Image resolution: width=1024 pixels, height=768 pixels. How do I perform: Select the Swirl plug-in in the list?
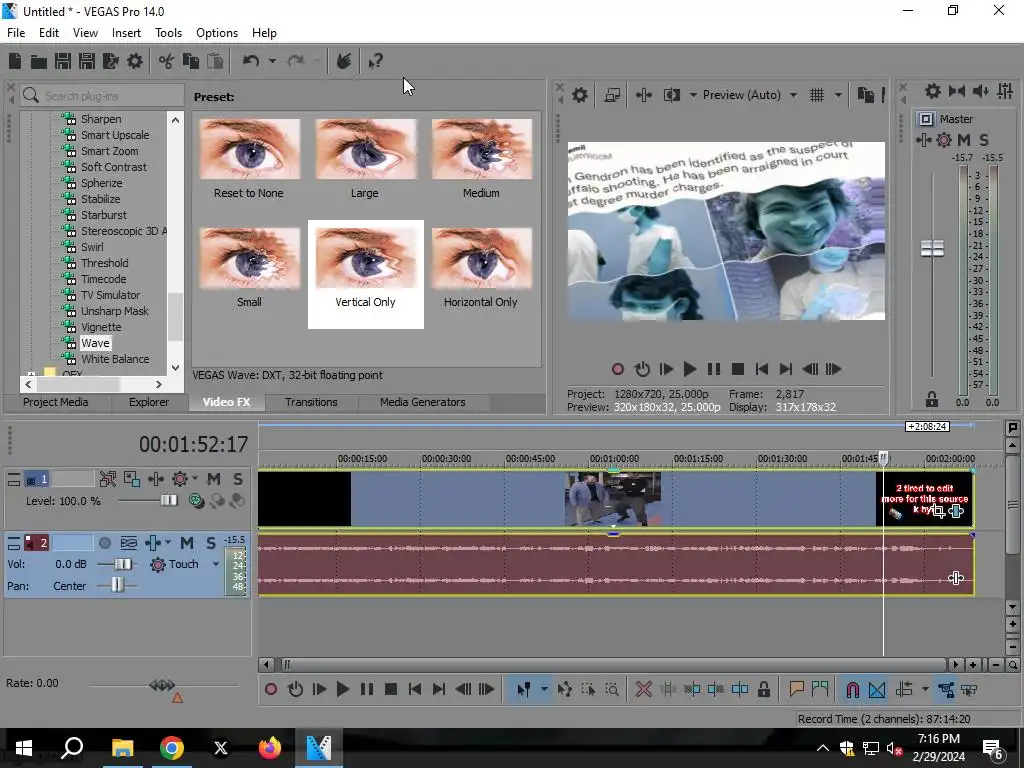[x=92, y=247]
